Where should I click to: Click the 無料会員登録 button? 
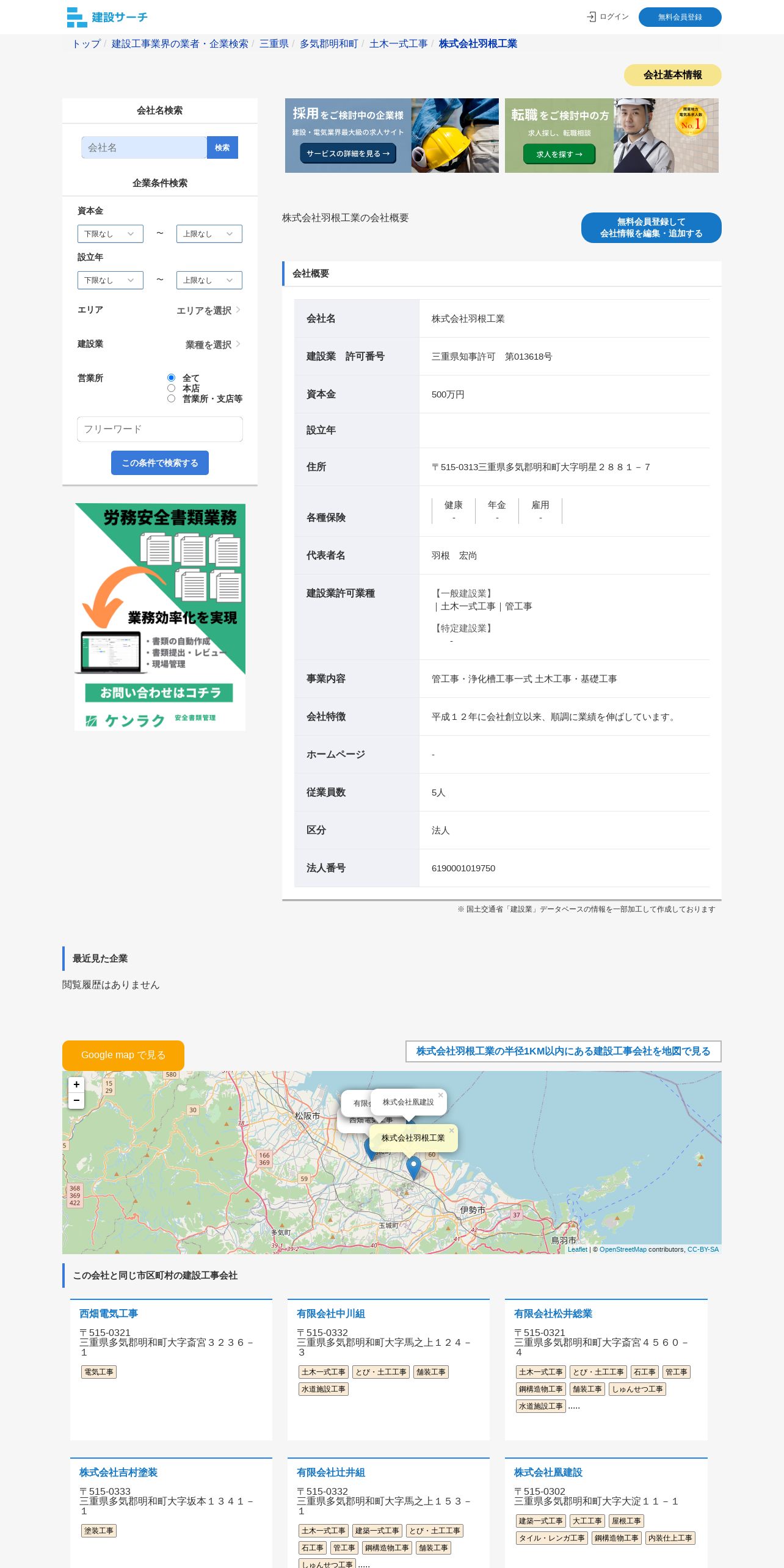680,17
